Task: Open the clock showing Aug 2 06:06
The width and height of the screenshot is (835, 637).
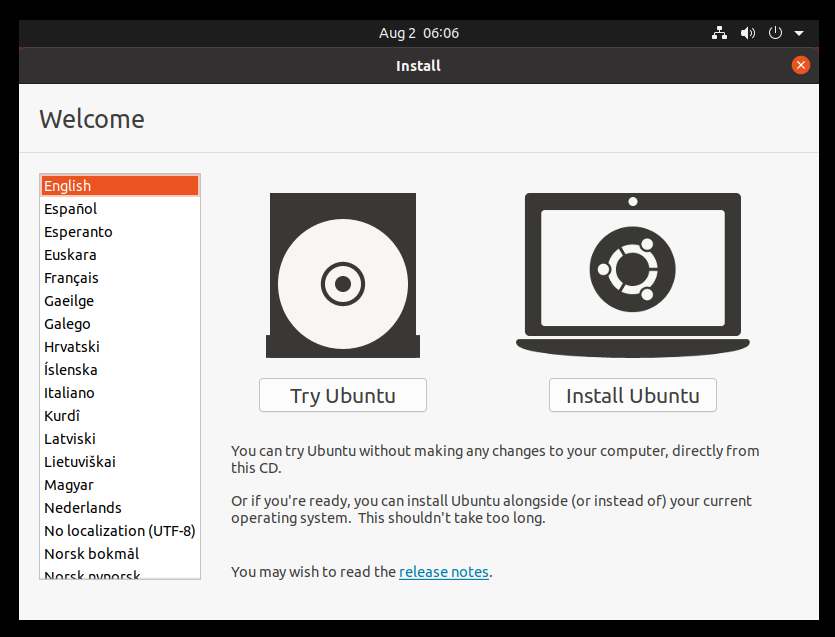Action: 419,33
